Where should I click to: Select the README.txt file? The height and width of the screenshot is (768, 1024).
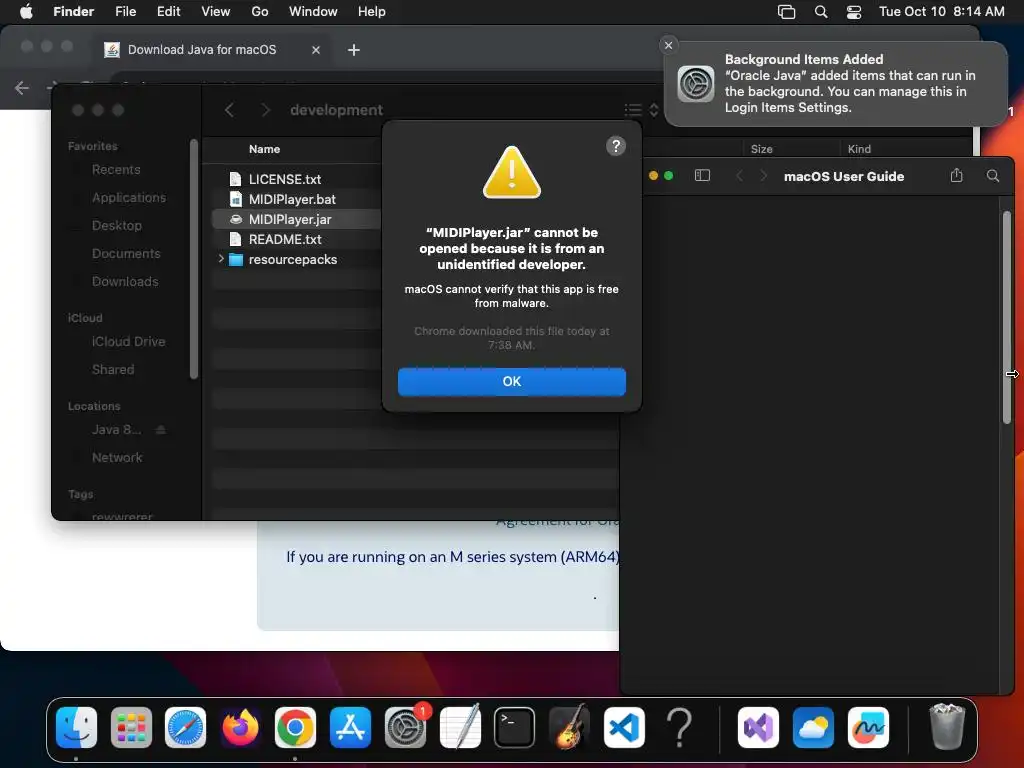pos(285,240)
